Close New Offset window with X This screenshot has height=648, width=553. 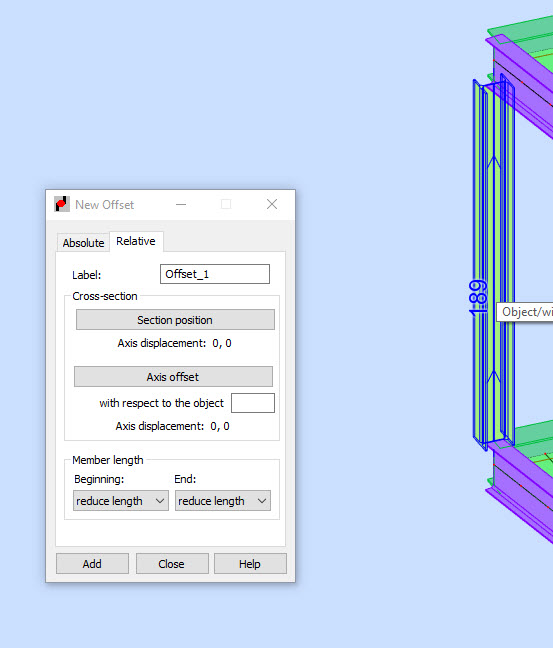click(272, 204)
